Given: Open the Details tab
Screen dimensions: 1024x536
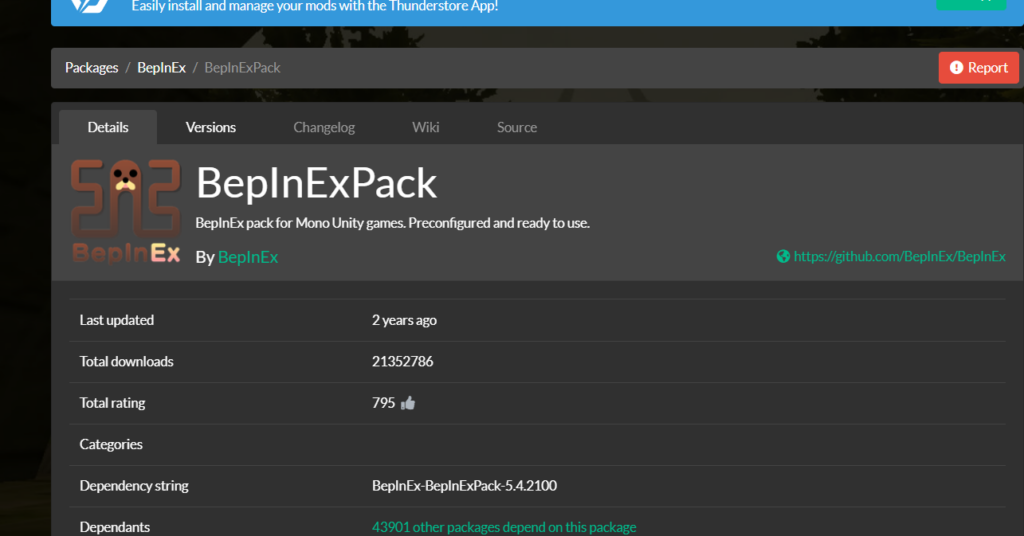Looking at the screenshot, I should (x=108, y=127).
